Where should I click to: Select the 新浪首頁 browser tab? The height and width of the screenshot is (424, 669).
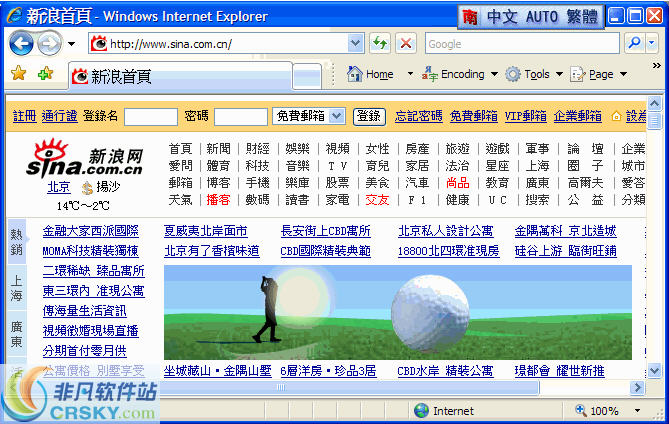[180, 76]
